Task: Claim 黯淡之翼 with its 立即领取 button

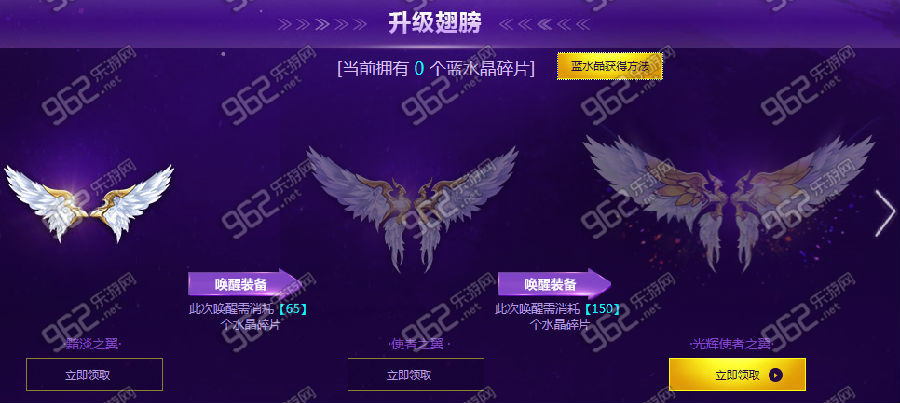Action: (x=94, y=375)
